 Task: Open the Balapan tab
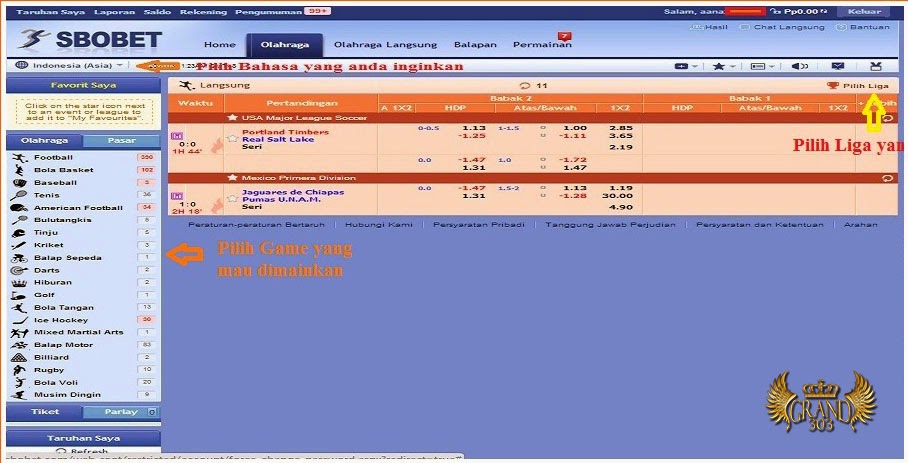pyautogui.click(x=475, y=45)
